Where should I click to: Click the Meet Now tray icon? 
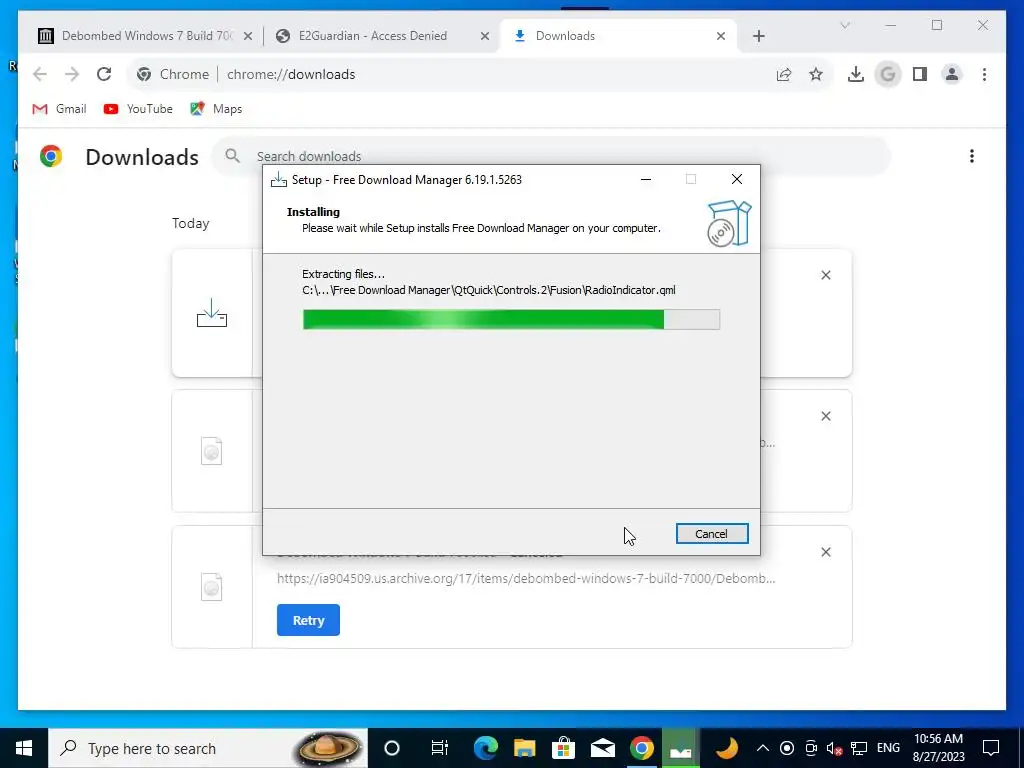coord(810,748)
